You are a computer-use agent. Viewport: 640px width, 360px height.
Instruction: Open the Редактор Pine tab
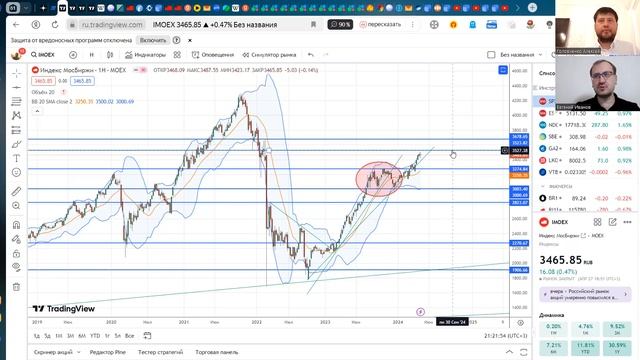[x=108, y=352]
